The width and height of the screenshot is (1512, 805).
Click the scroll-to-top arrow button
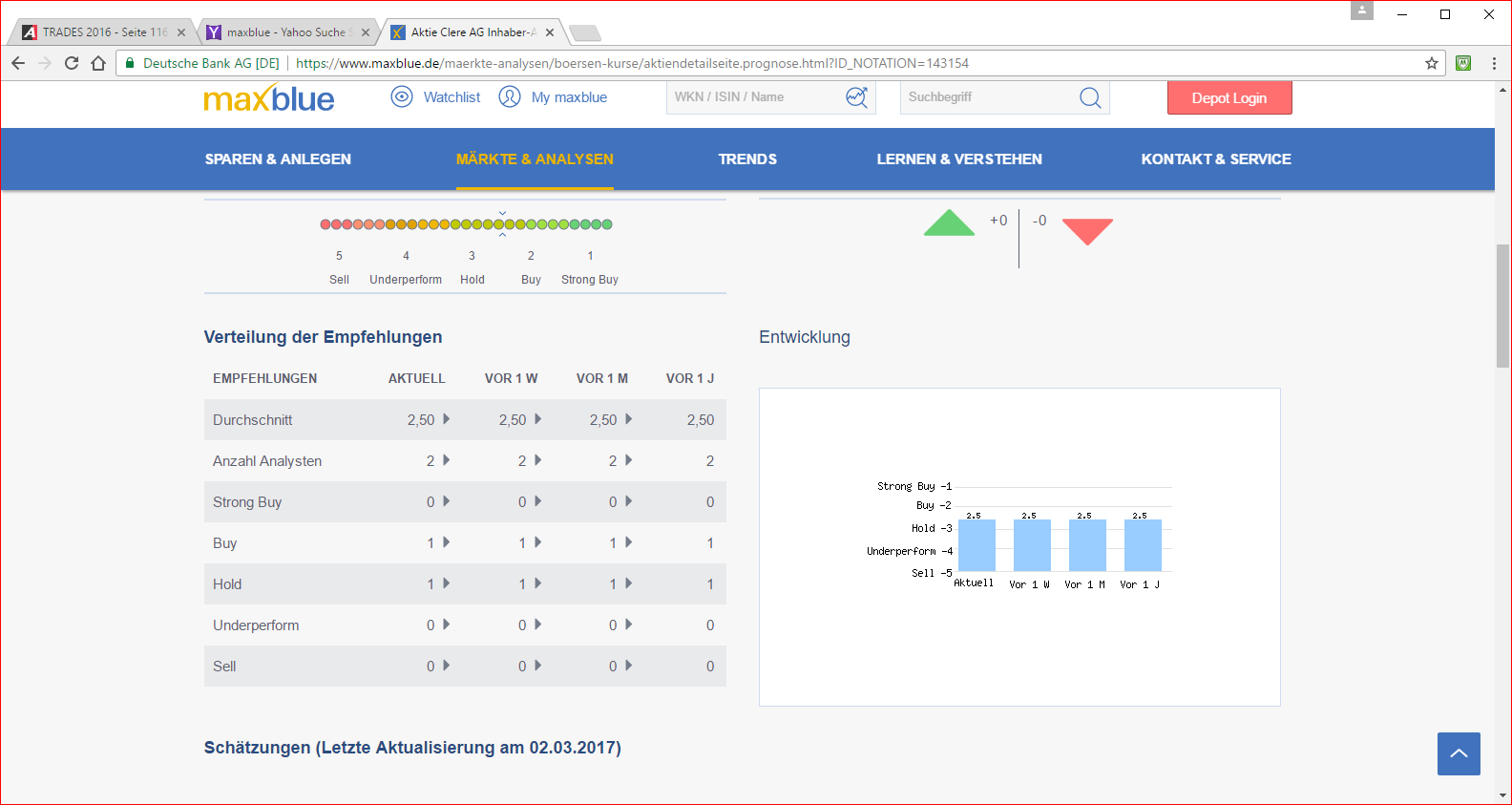[x=1458, y=753]
